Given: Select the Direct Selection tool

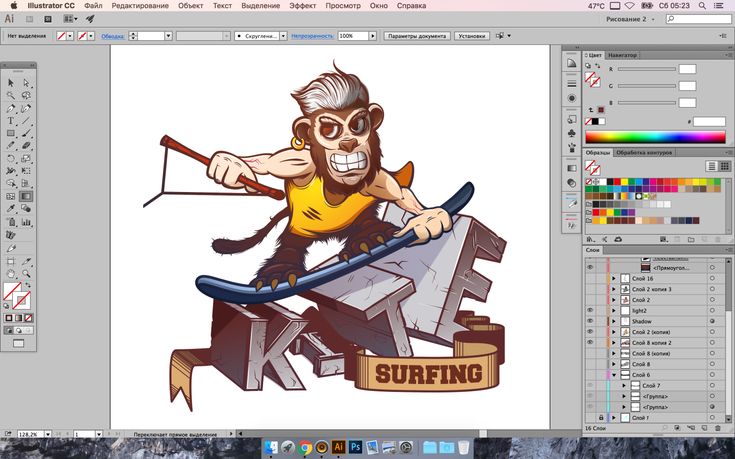Looking at the screenshot, I should tap(26, 83).
